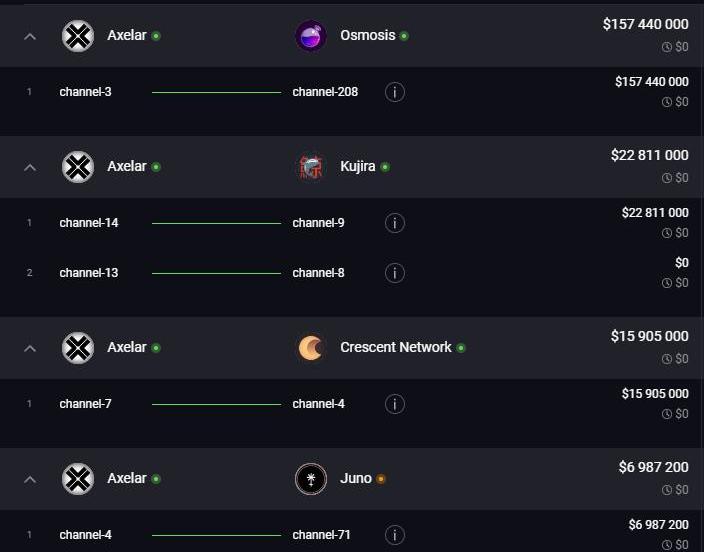Click the Kujira chain logo

(x=311, y=167)
